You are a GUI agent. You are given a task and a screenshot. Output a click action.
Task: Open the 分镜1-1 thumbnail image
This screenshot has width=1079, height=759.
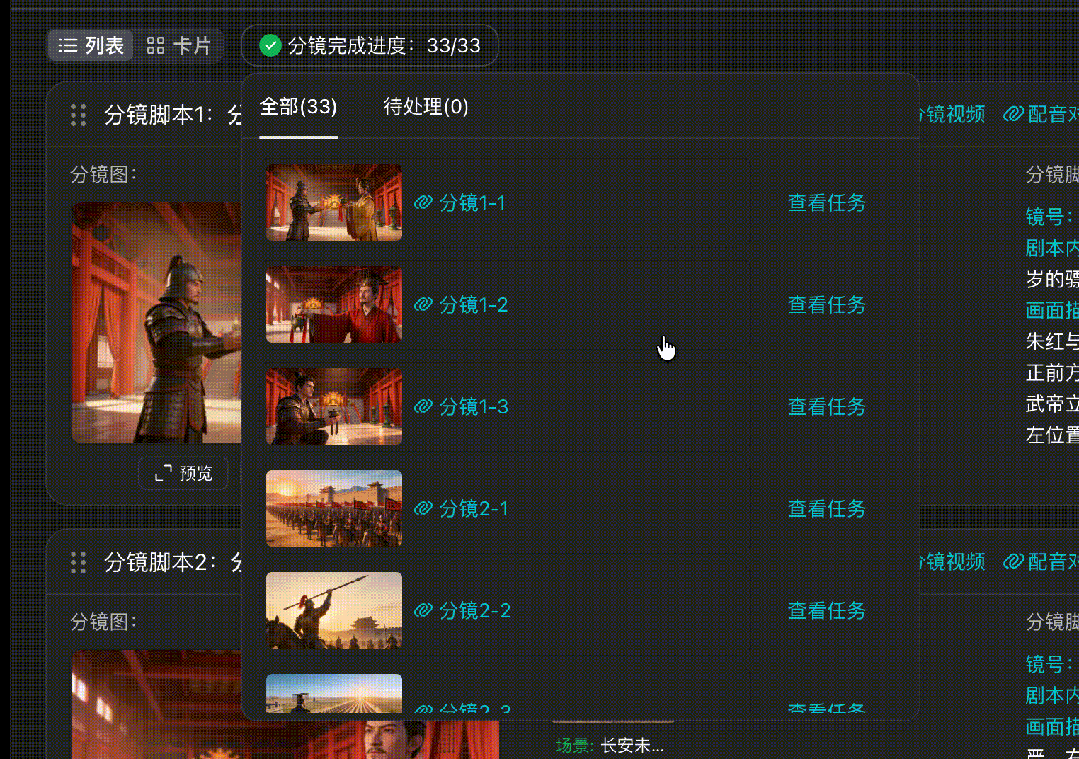[x=334, y=202]
